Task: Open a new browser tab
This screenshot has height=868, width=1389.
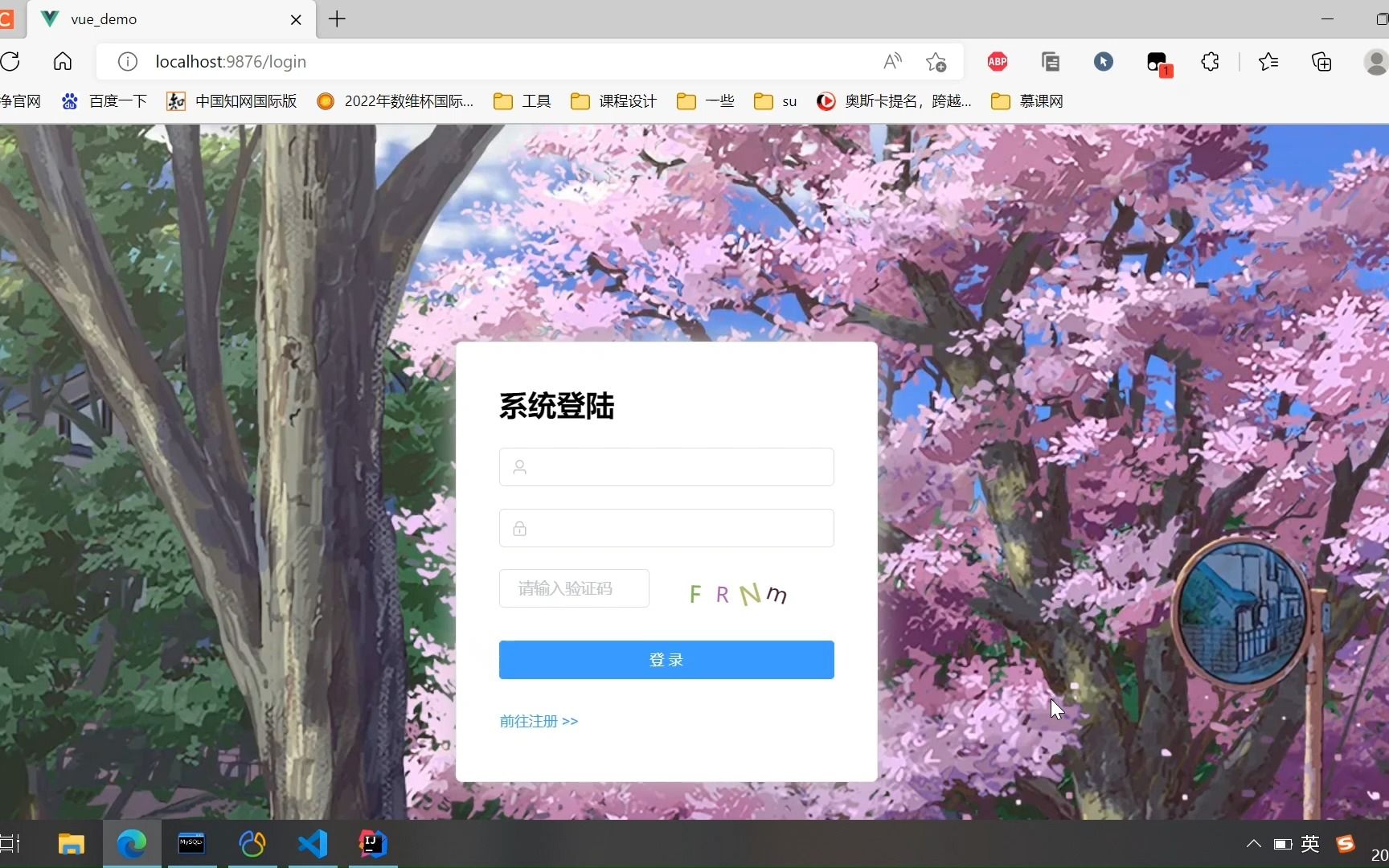Action: tap(338, 18)
